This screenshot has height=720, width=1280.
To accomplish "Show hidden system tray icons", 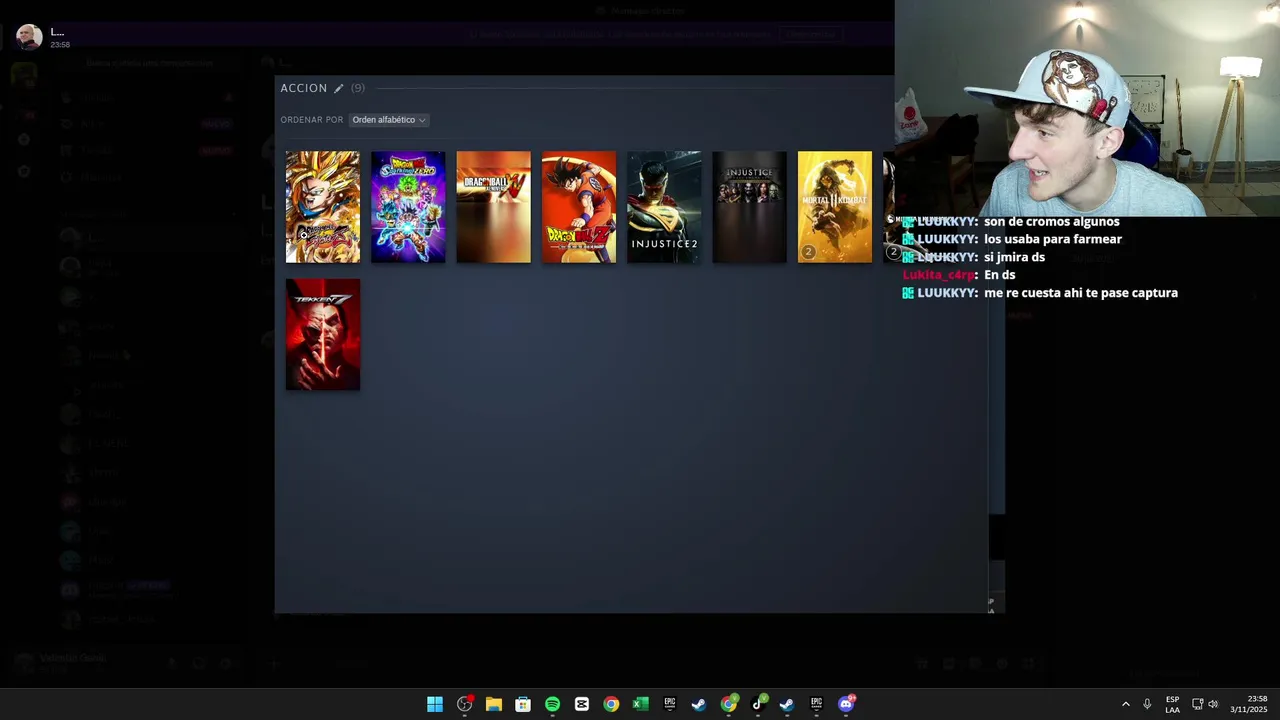I will (1125, 704).
